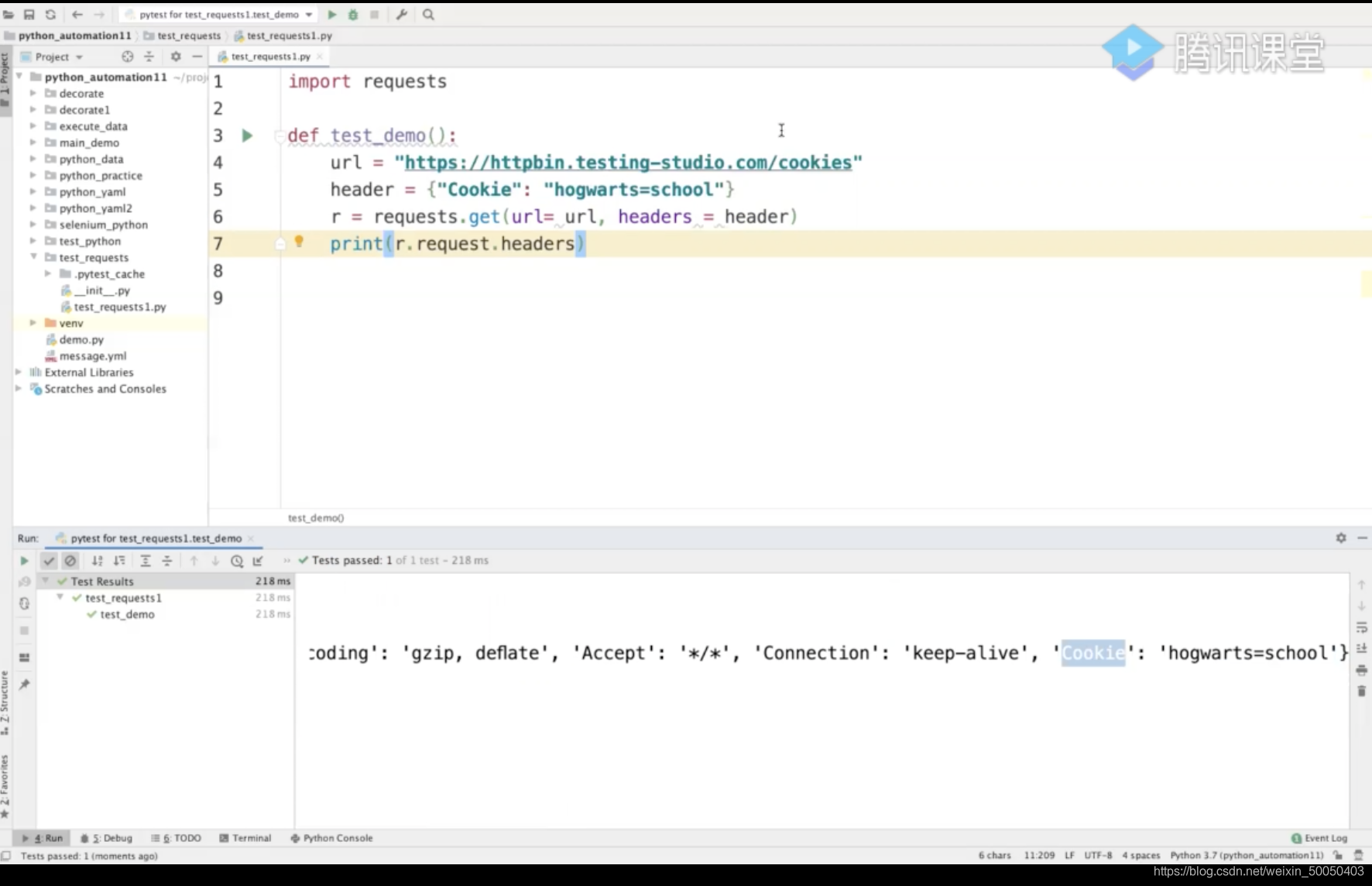This screenshot has width=1372, height=886.
Task: Sort test results alphabetically
Action: click(98, 561)
